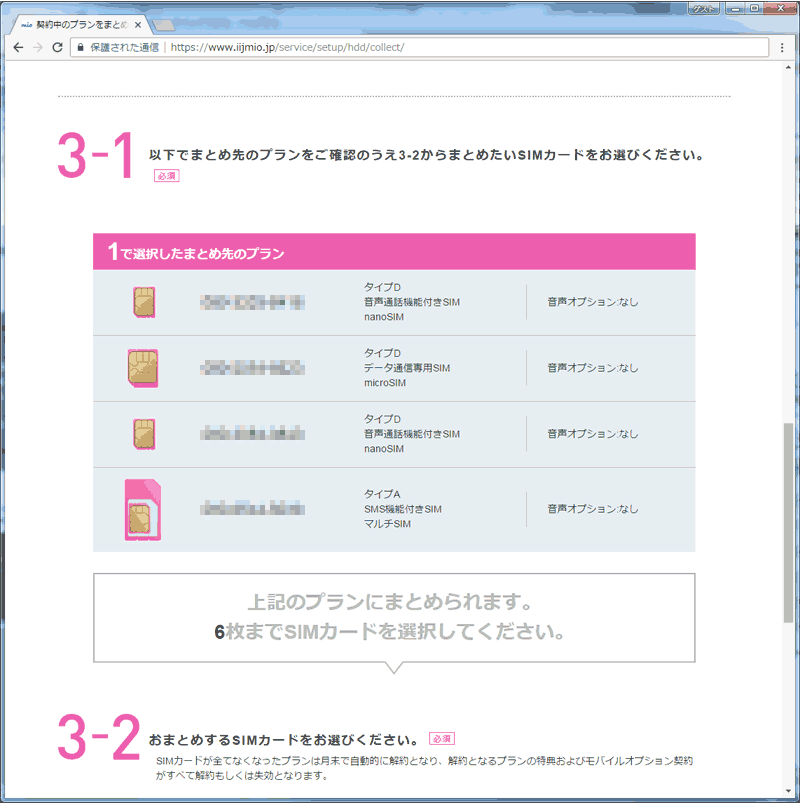Screen dimensions: 800x804
Task: Click the pink multi SIM card icon
Action: [143, 510]
